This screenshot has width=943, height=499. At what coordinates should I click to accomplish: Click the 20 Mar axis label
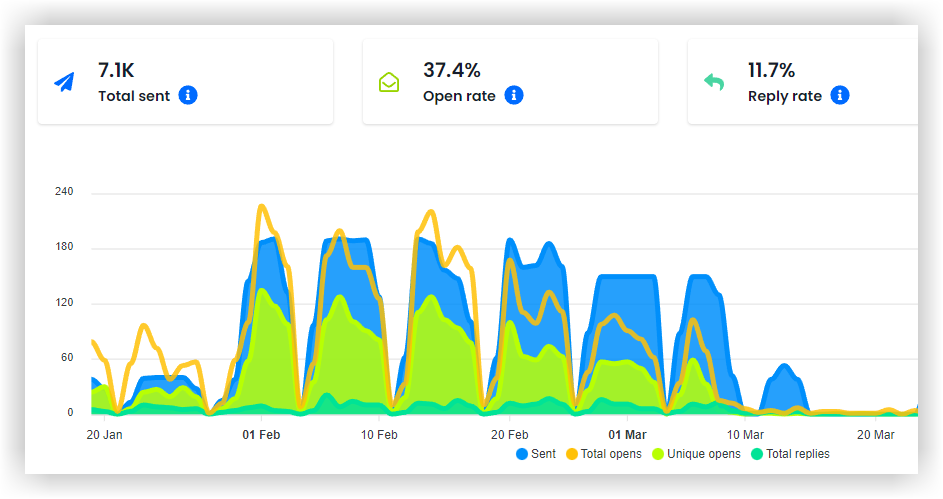[x=875, y=435]
